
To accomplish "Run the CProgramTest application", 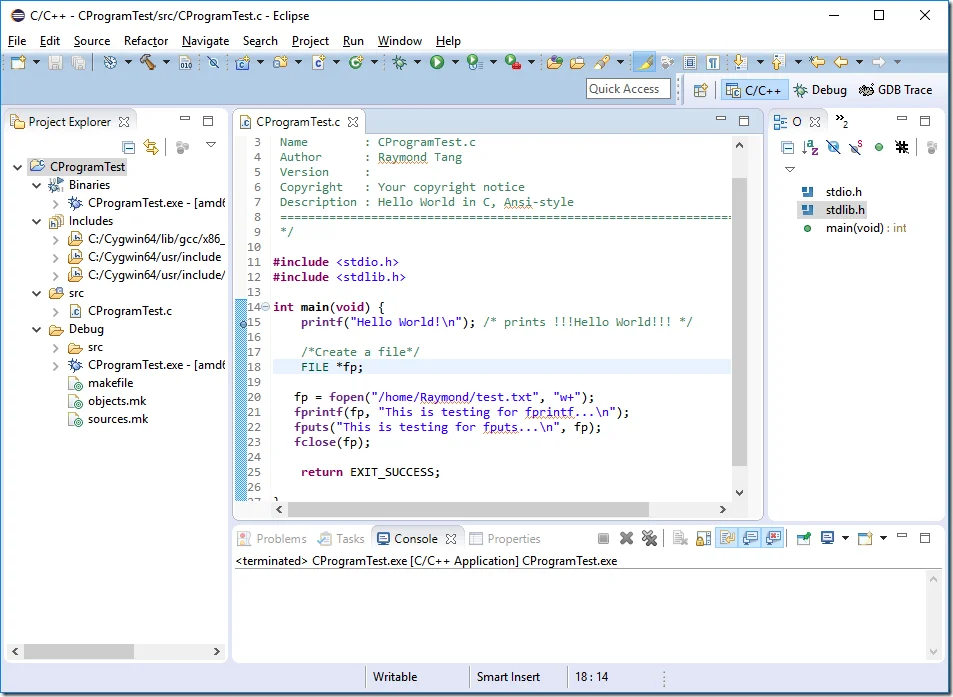I will 439,61.
